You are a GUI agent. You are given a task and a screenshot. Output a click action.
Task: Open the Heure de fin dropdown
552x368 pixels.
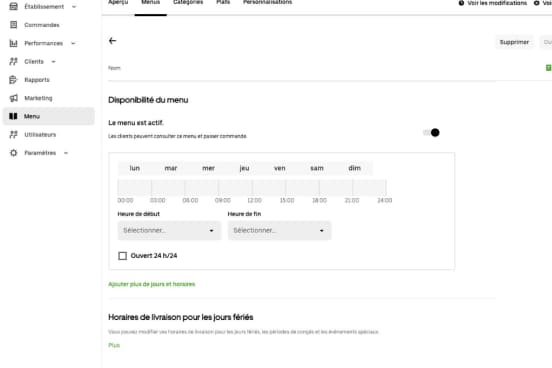[280, 230]
